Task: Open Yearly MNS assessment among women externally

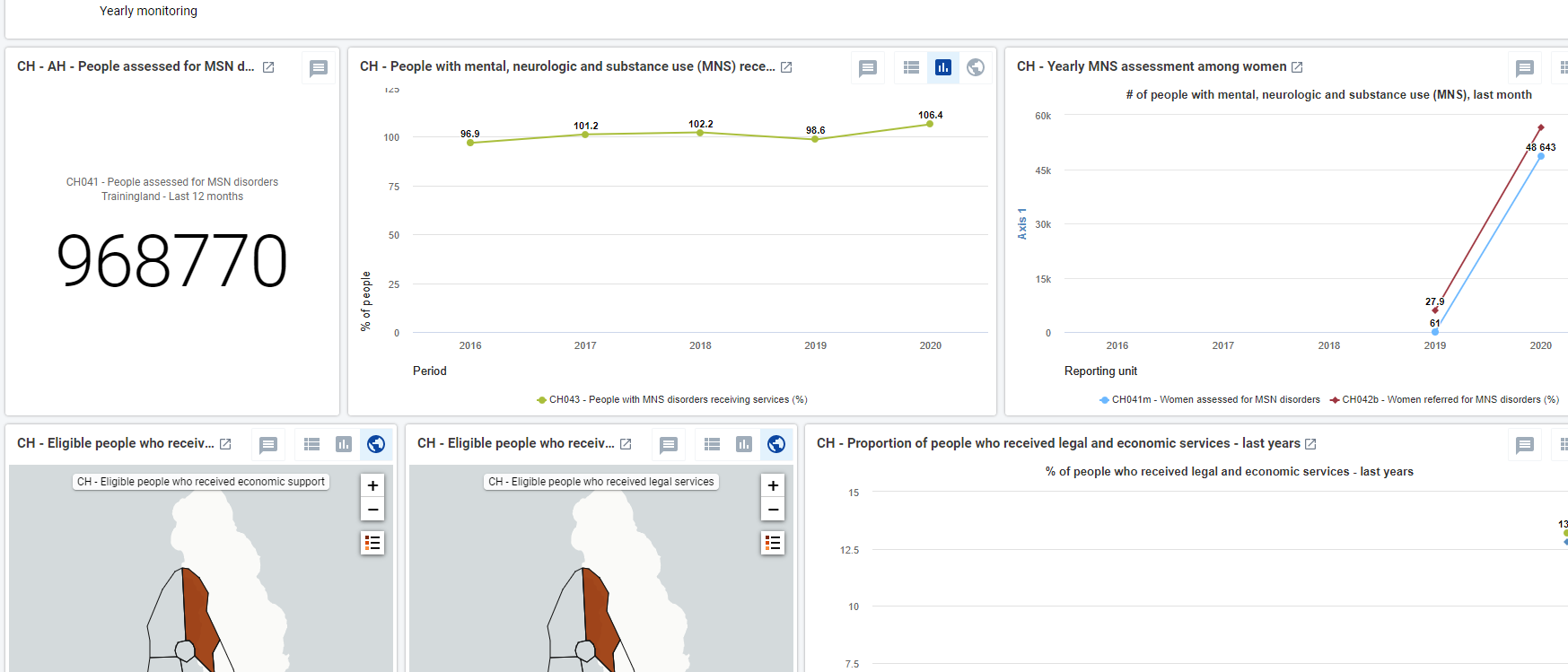Action: click(x=1297, y=67)
